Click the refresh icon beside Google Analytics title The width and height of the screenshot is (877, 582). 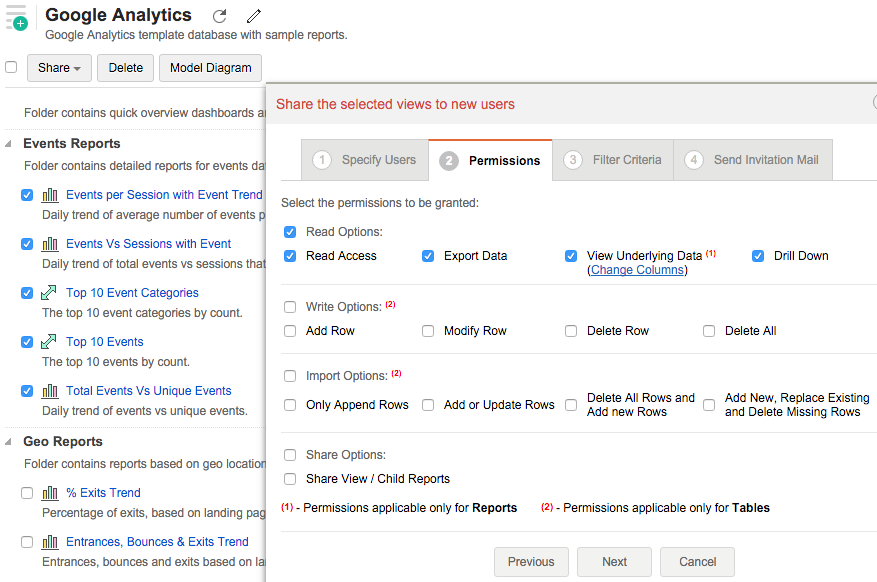pos(220,16)
